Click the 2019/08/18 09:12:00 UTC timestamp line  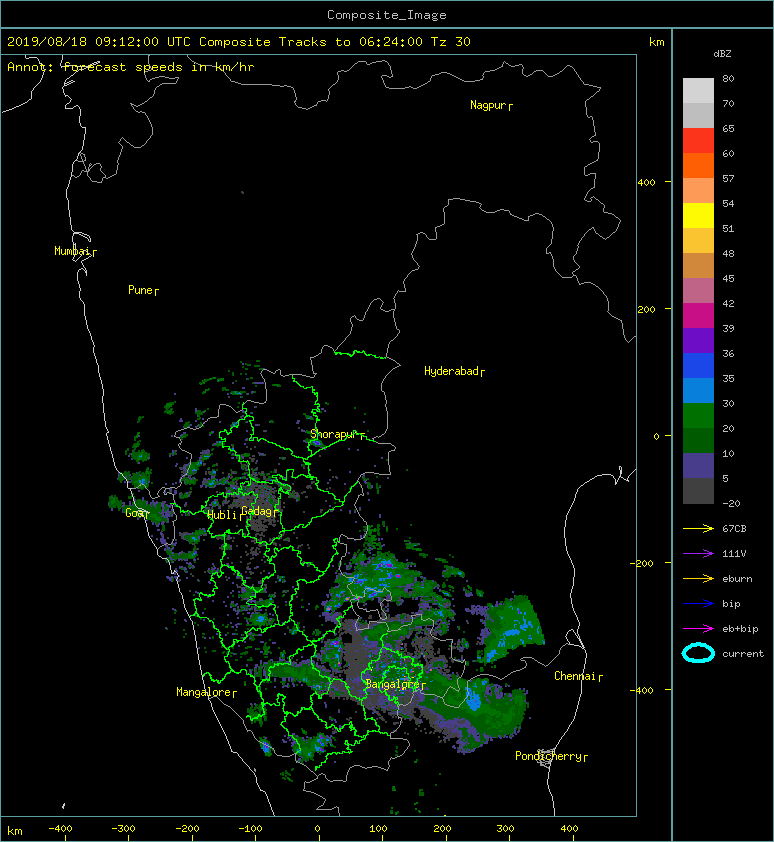pyautogui.click(x=238, y=42)
